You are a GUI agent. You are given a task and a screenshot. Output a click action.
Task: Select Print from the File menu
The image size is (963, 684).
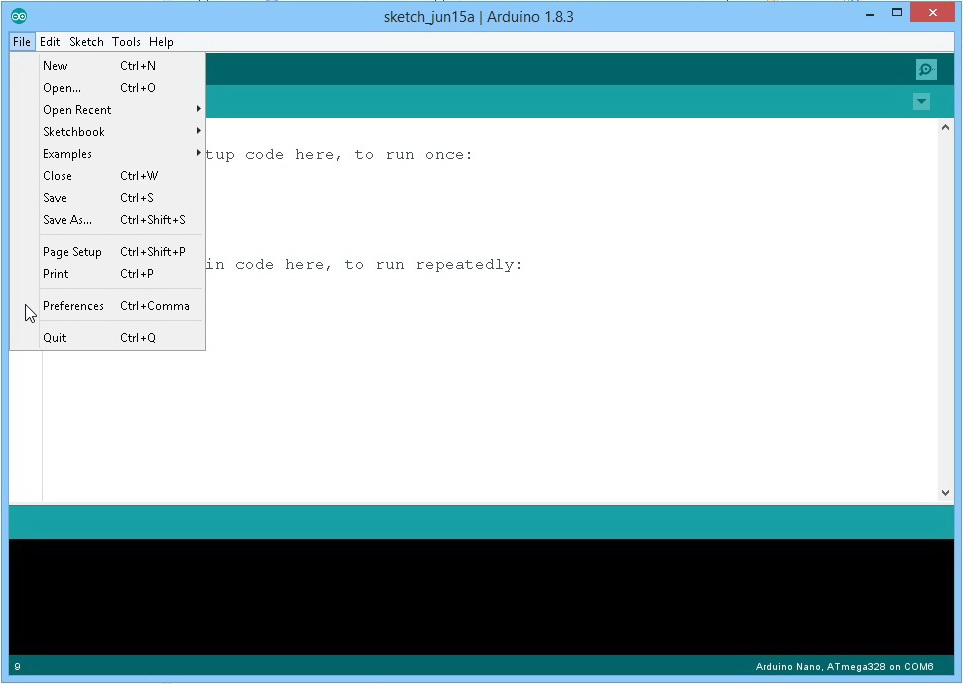coord(56,274)
